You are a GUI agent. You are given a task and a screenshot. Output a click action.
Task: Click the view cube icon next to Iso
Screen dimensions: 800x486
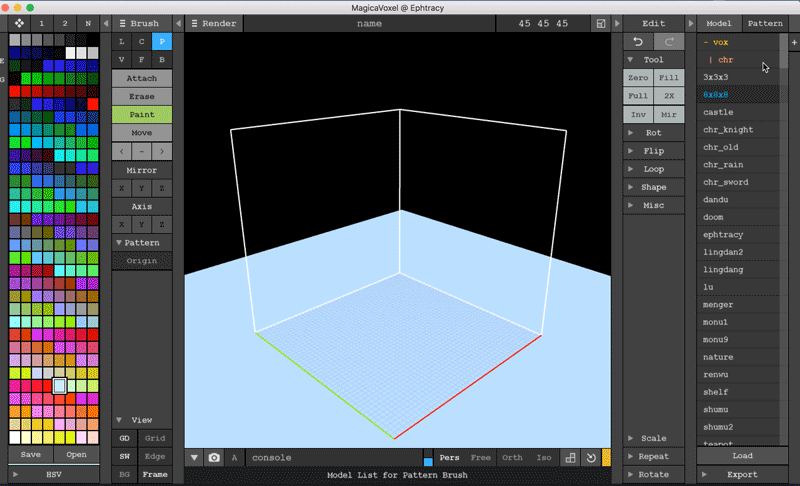[x=570, y=457]
